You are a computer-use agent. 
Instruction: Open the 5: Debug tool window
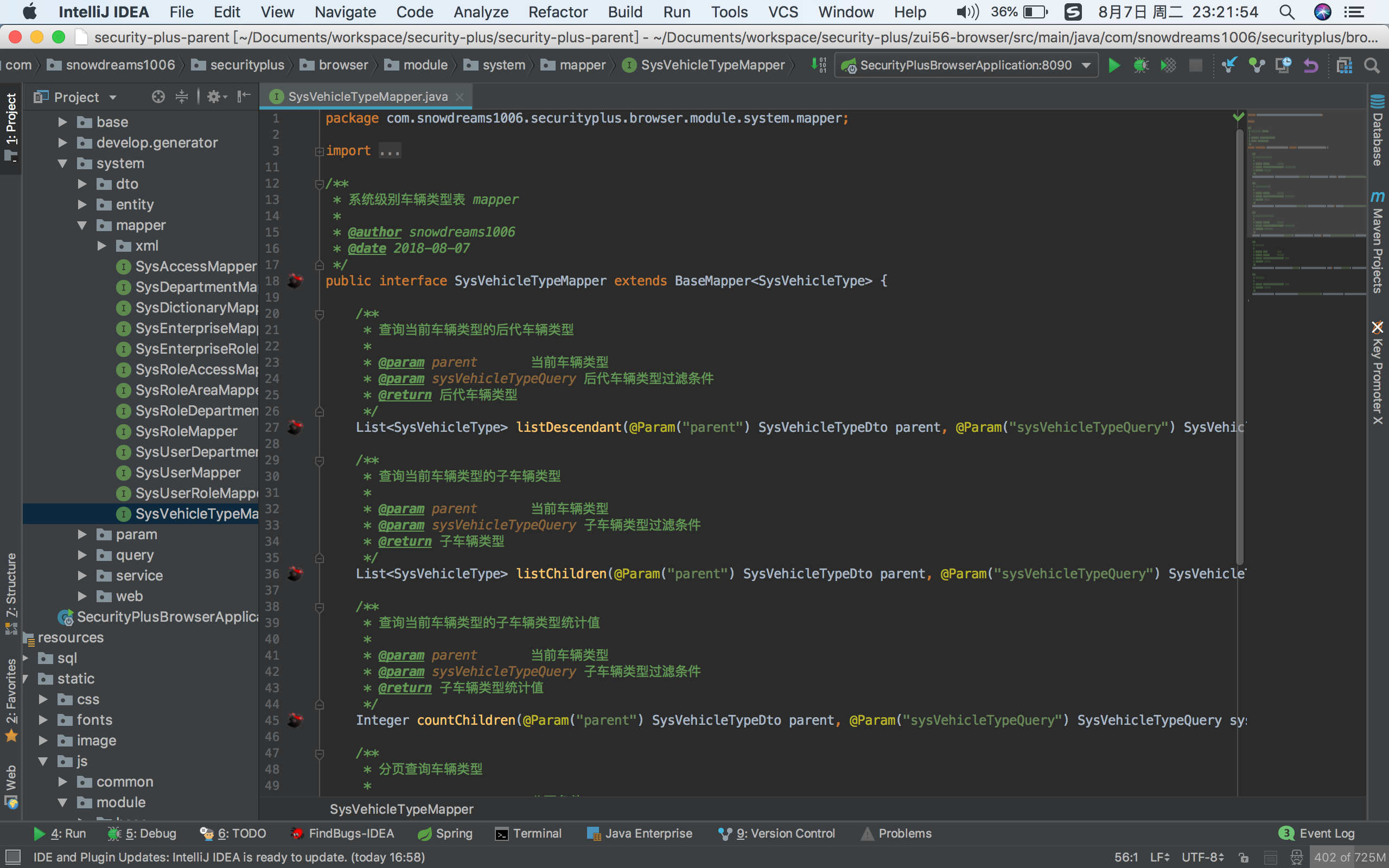click(x=142, y=833)
